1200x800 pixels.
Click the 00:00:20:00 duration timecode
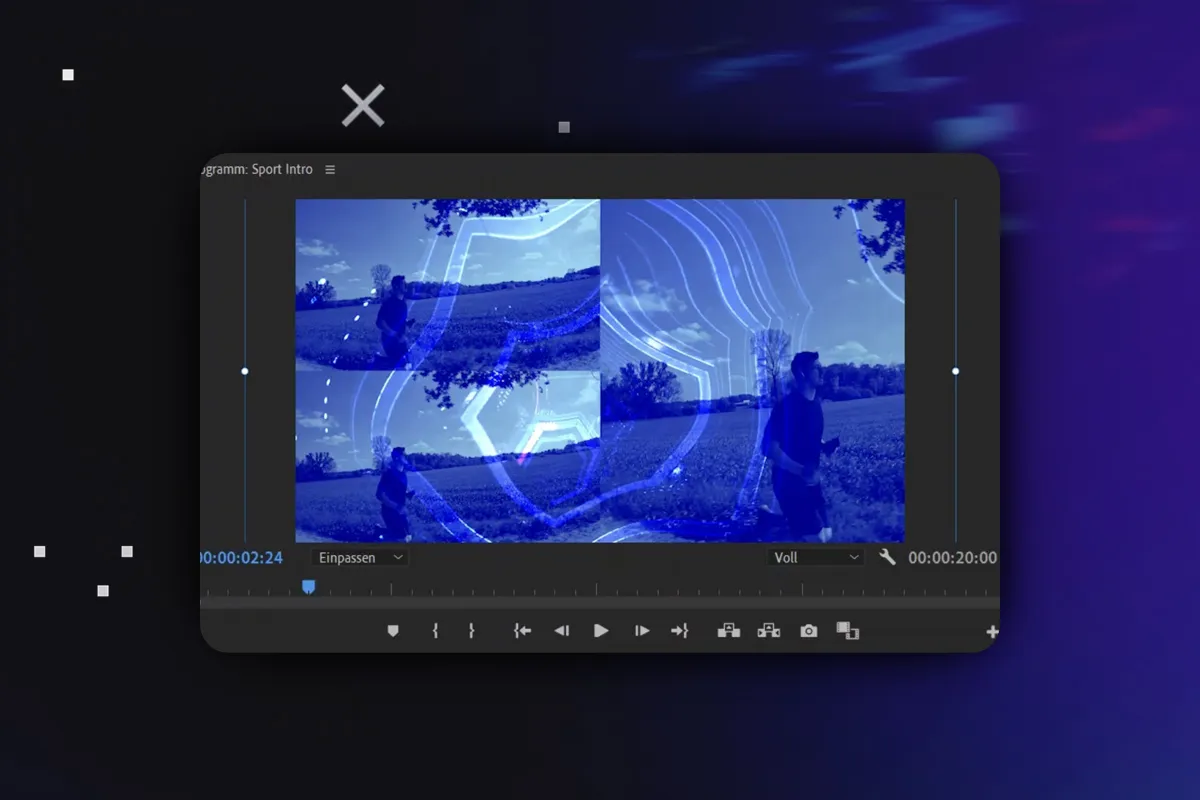[952, 558]
